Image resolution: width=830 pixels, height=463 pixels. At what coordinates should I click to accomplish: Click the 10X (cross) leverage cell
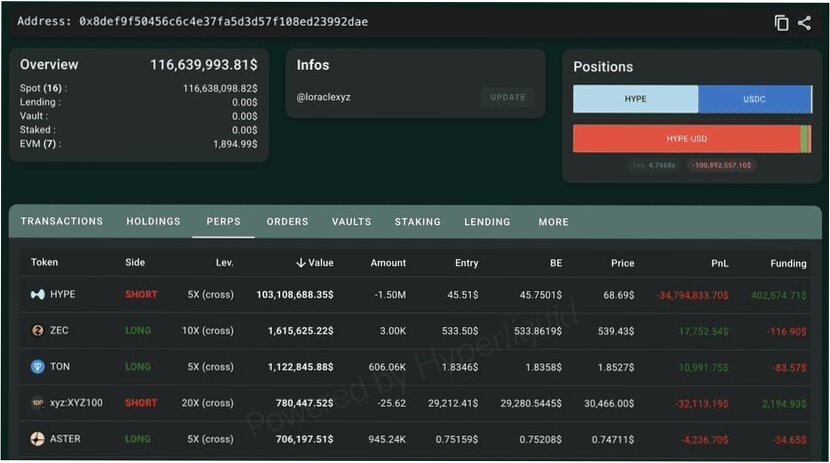208,331
